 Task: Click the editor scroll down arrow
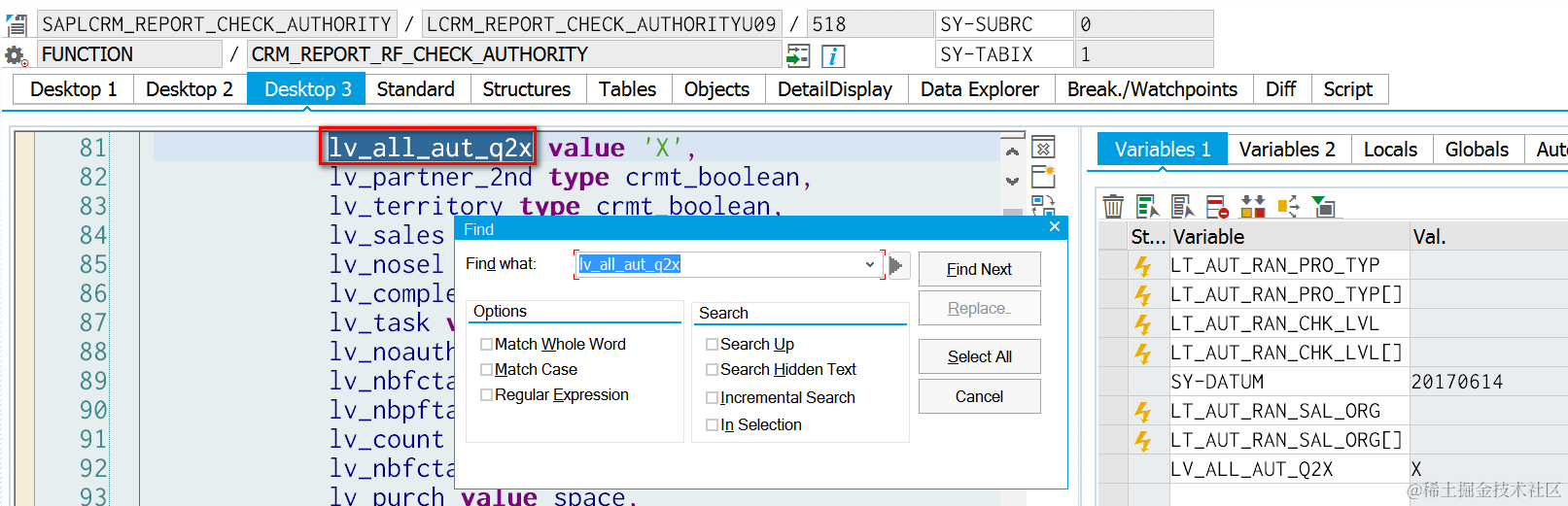1012,181
